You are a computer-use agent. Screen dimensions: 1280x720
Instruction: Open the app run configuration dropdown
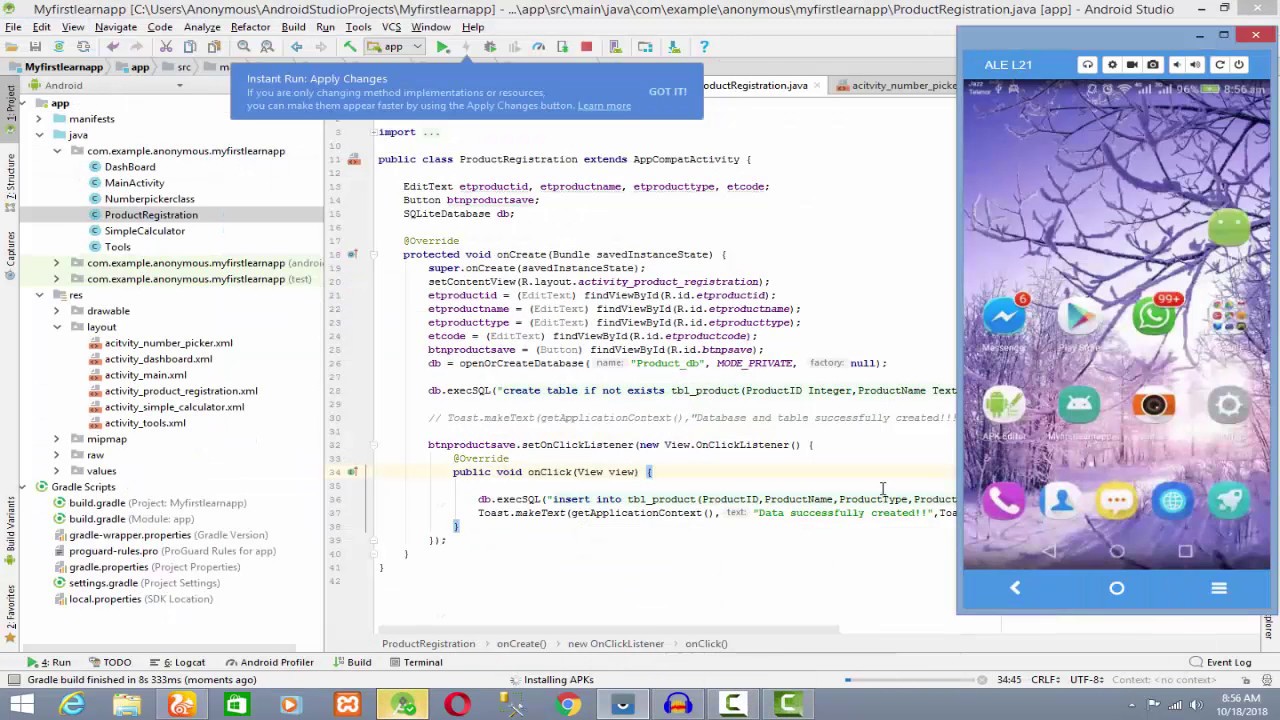393,47
